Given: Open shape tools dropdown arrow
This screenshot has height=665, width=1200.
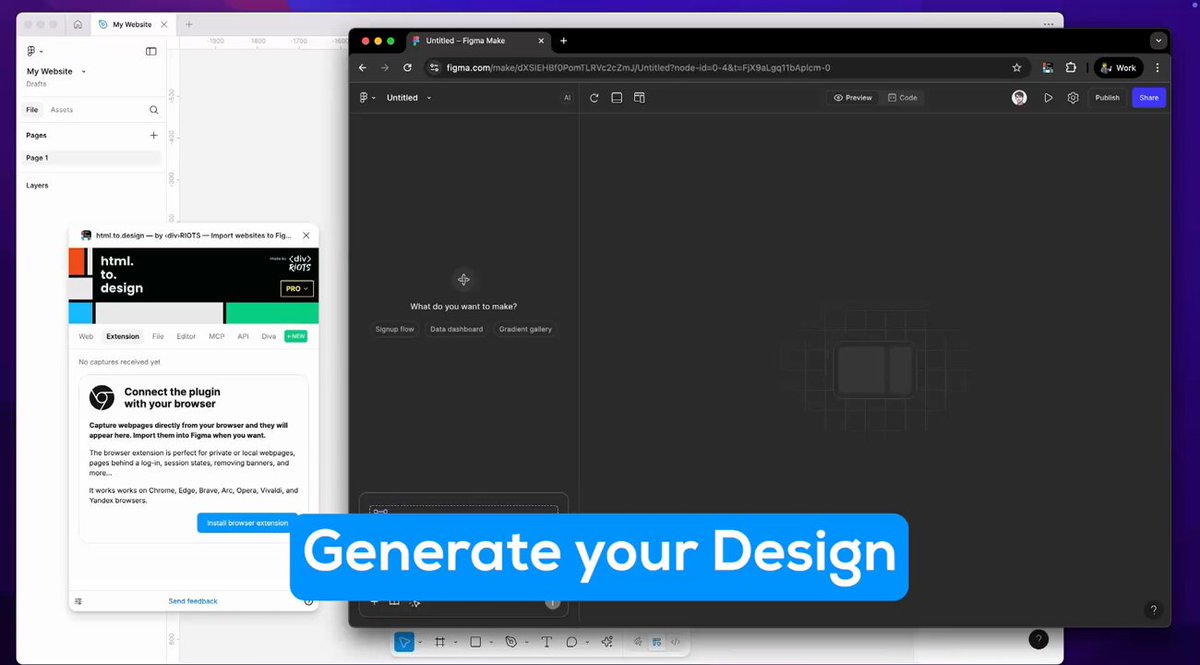Looking at the screenshot, I should click(x=490, y=642).
